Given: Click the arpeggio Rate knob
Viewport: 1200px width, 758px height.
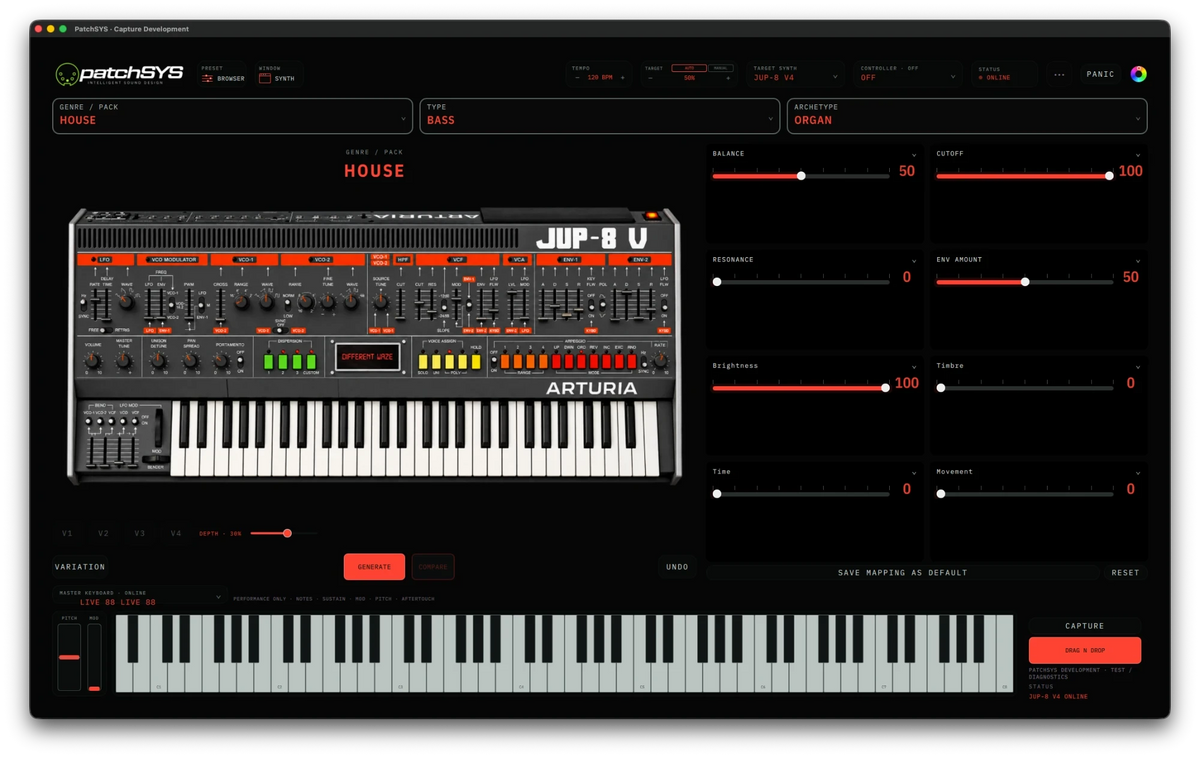Looking at the screenshot, I should 660,361.
